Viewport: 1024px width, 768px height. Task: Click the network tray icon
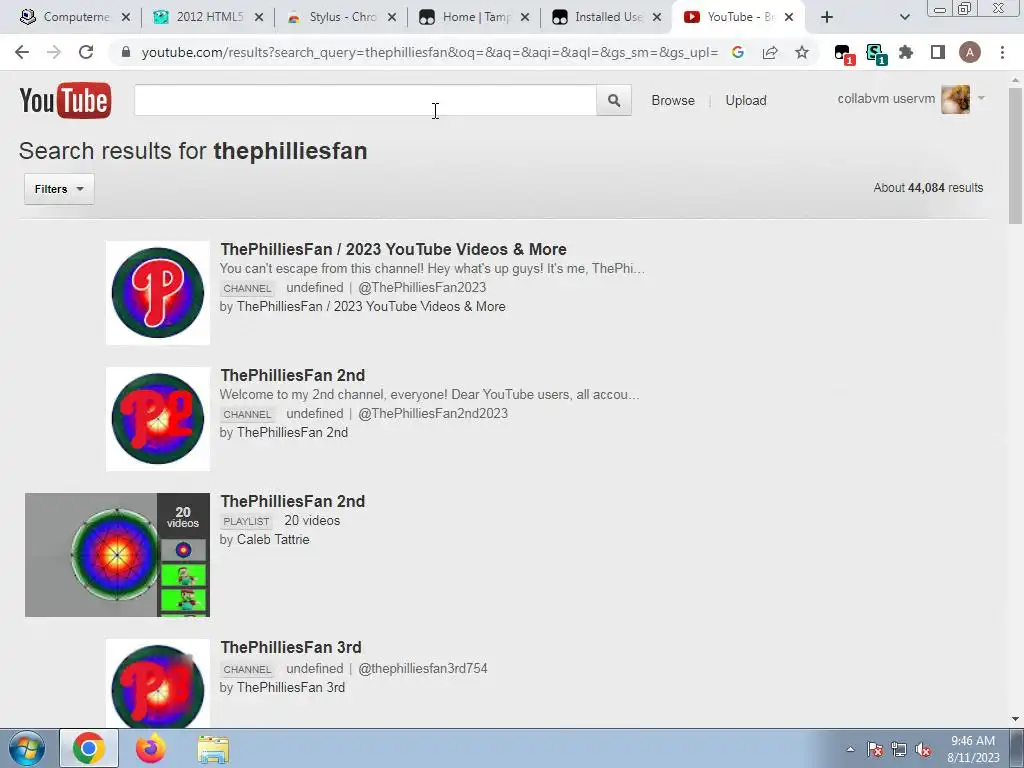899,749
